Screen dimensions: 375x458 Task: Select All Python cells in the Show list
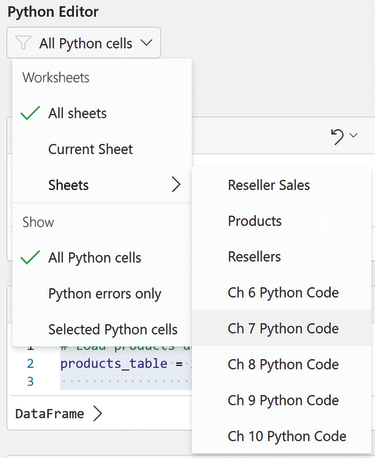click(102, 258)
